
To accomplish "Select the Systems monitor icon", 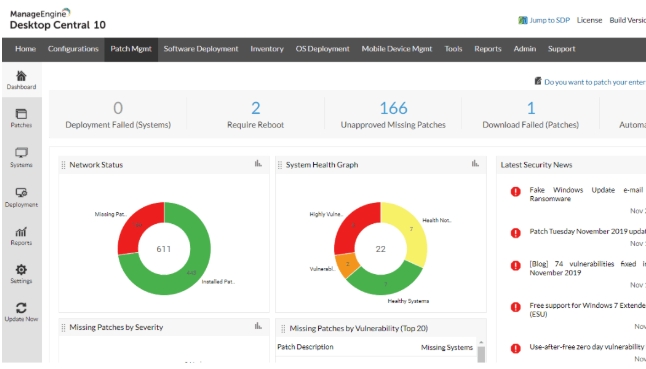I will (x=21, y=153).
